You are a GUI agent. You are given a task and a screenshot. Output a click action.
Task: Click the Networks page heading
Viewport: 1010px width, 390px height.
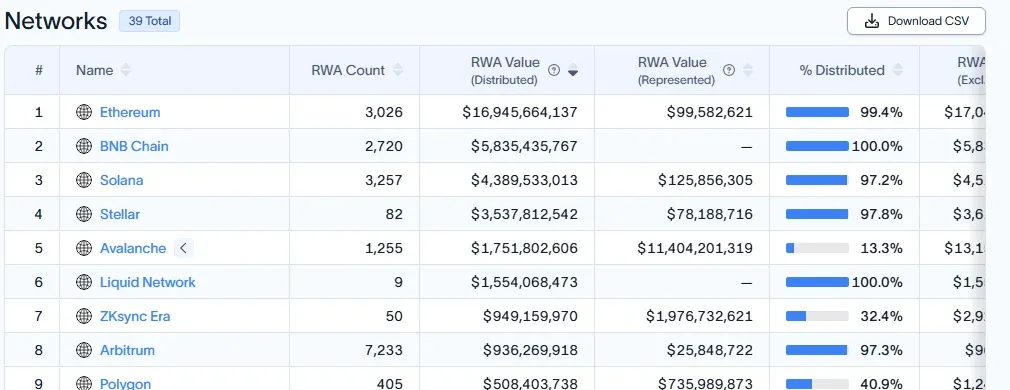click(56, 21)
